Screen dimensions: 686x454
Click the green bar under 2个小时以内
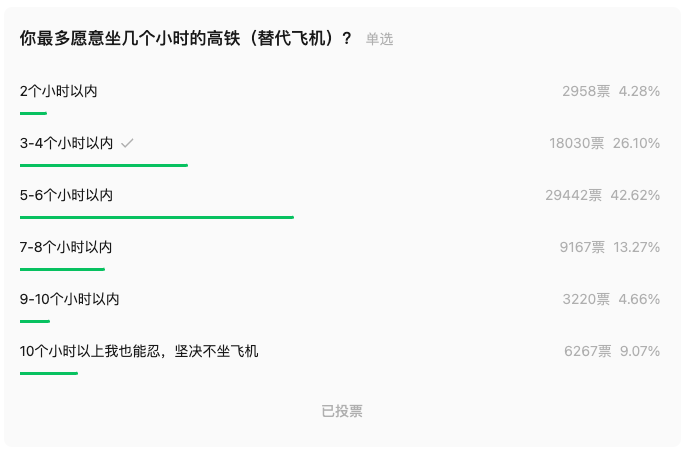click(x=33, y=113)
